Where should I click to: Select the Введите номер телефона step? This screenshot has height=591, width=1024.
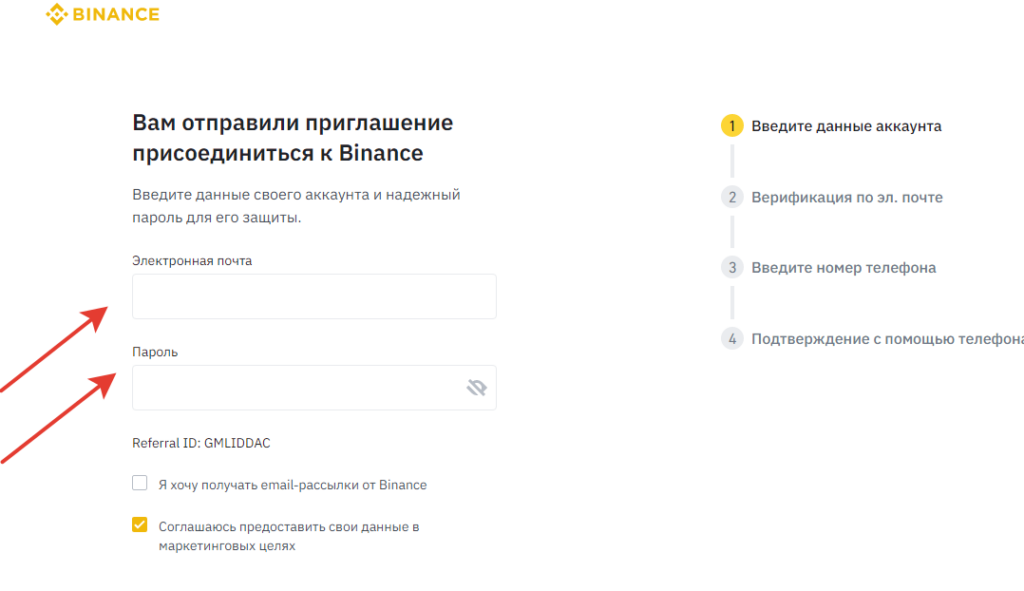[x=844, y=268]
